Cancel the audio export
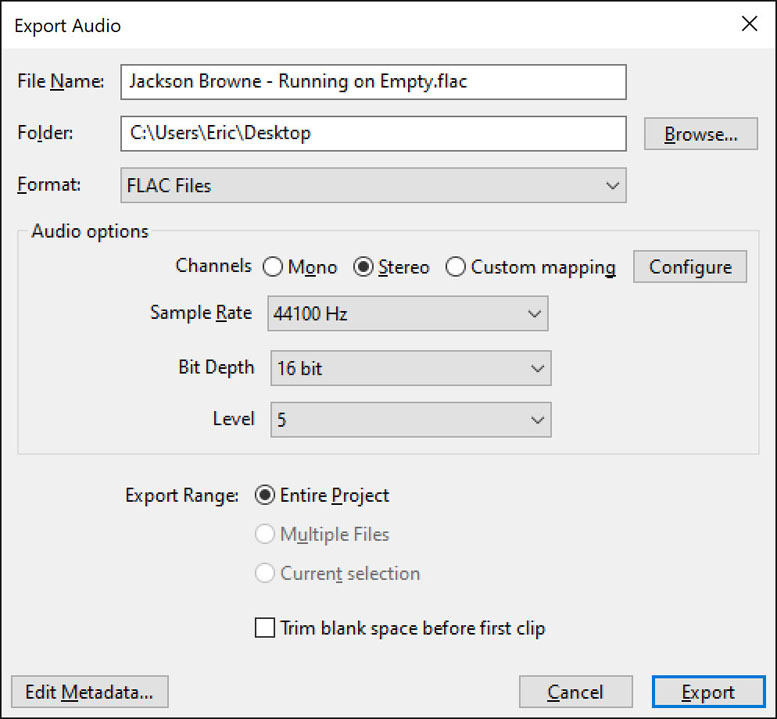The width and height of the screenshot is (777, 719). (x=576, y=692)
